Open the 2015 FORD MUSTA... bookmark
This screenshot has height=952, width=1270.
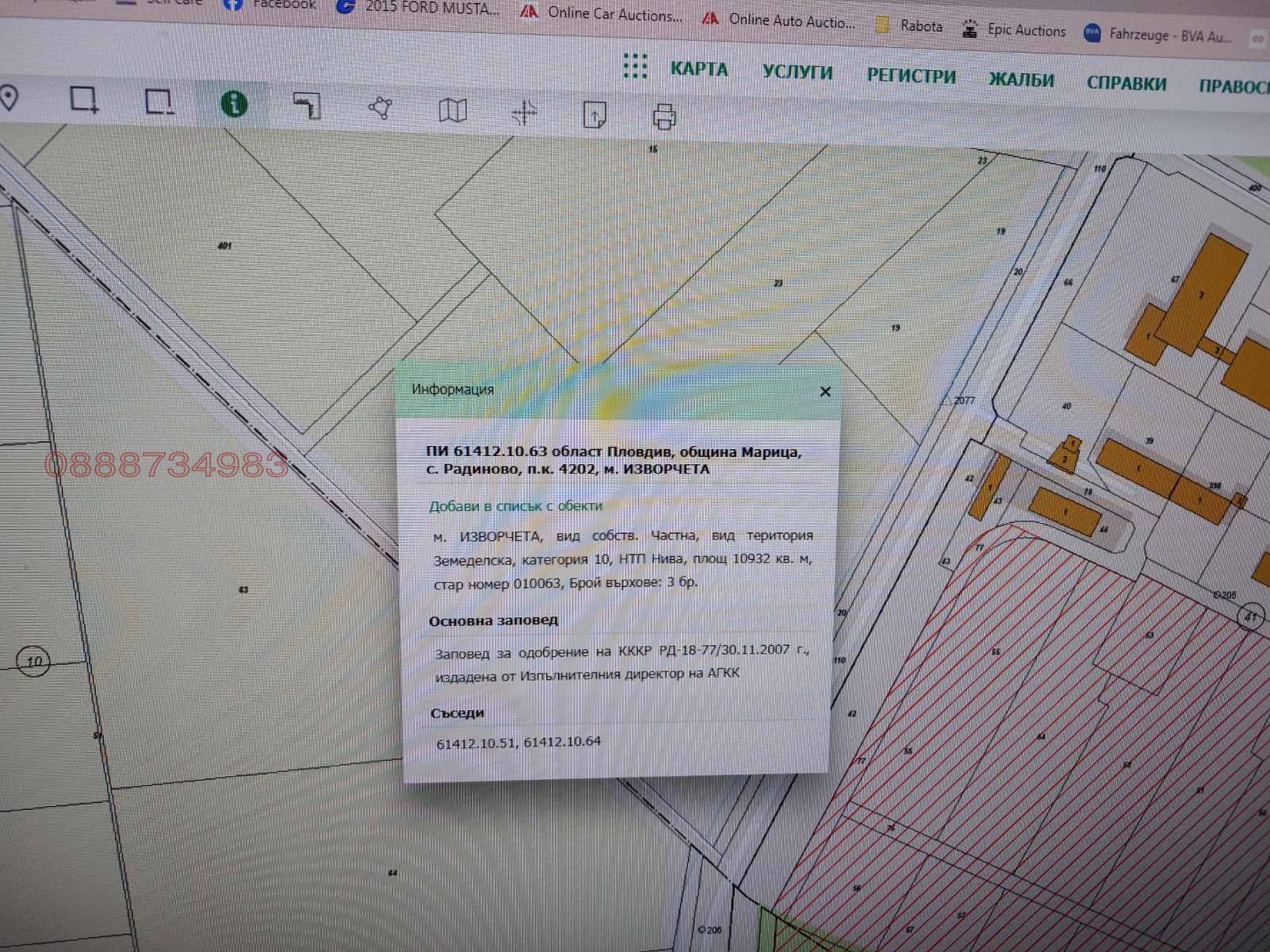tap(419, 7)
